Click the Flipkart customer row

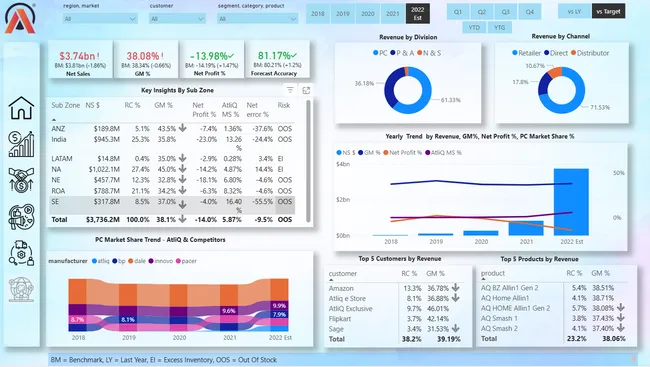click(x=395, y=319)
